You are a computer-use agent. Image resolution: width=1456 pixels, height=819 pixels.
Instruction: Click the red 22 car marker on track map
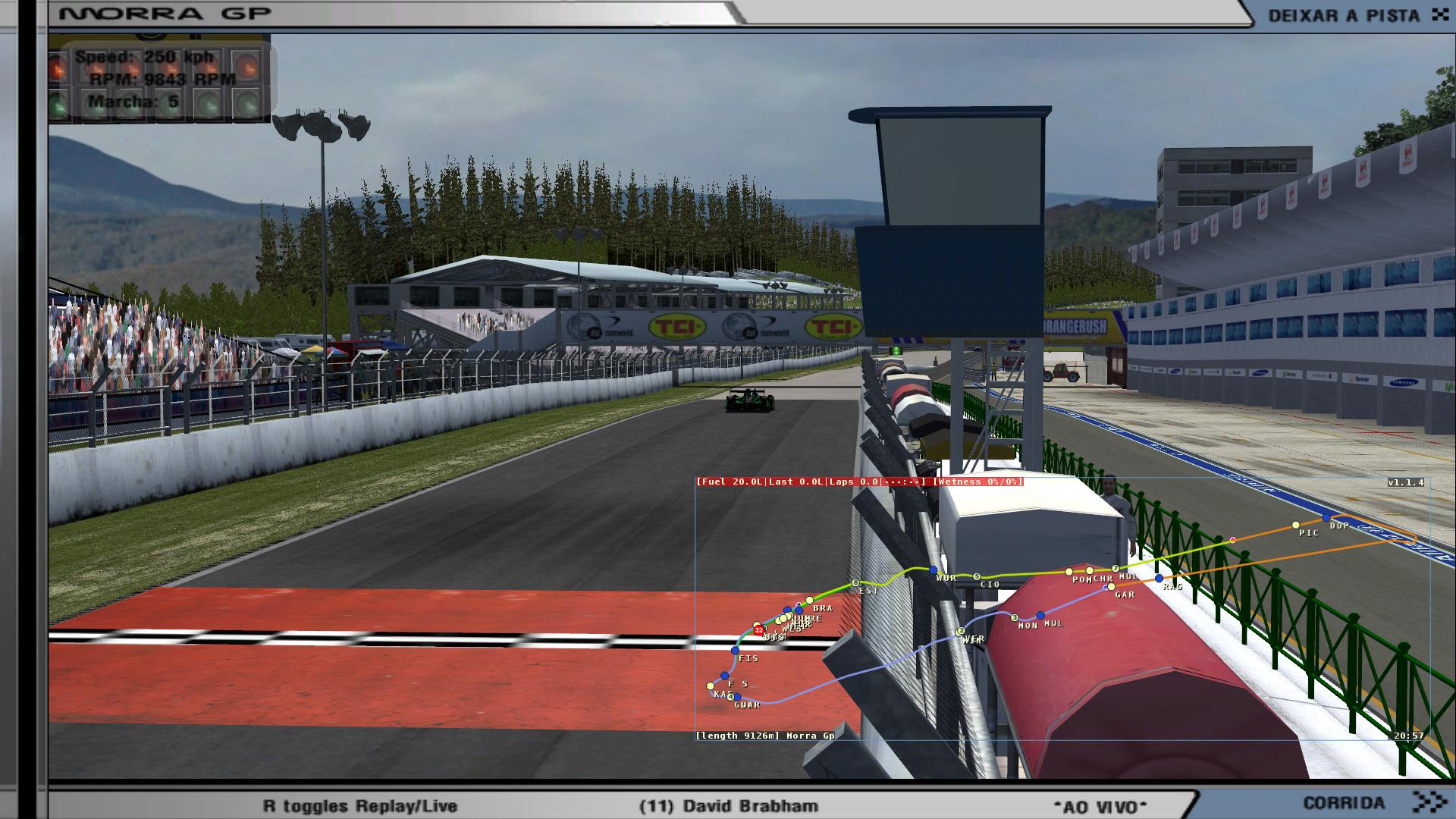758,630
